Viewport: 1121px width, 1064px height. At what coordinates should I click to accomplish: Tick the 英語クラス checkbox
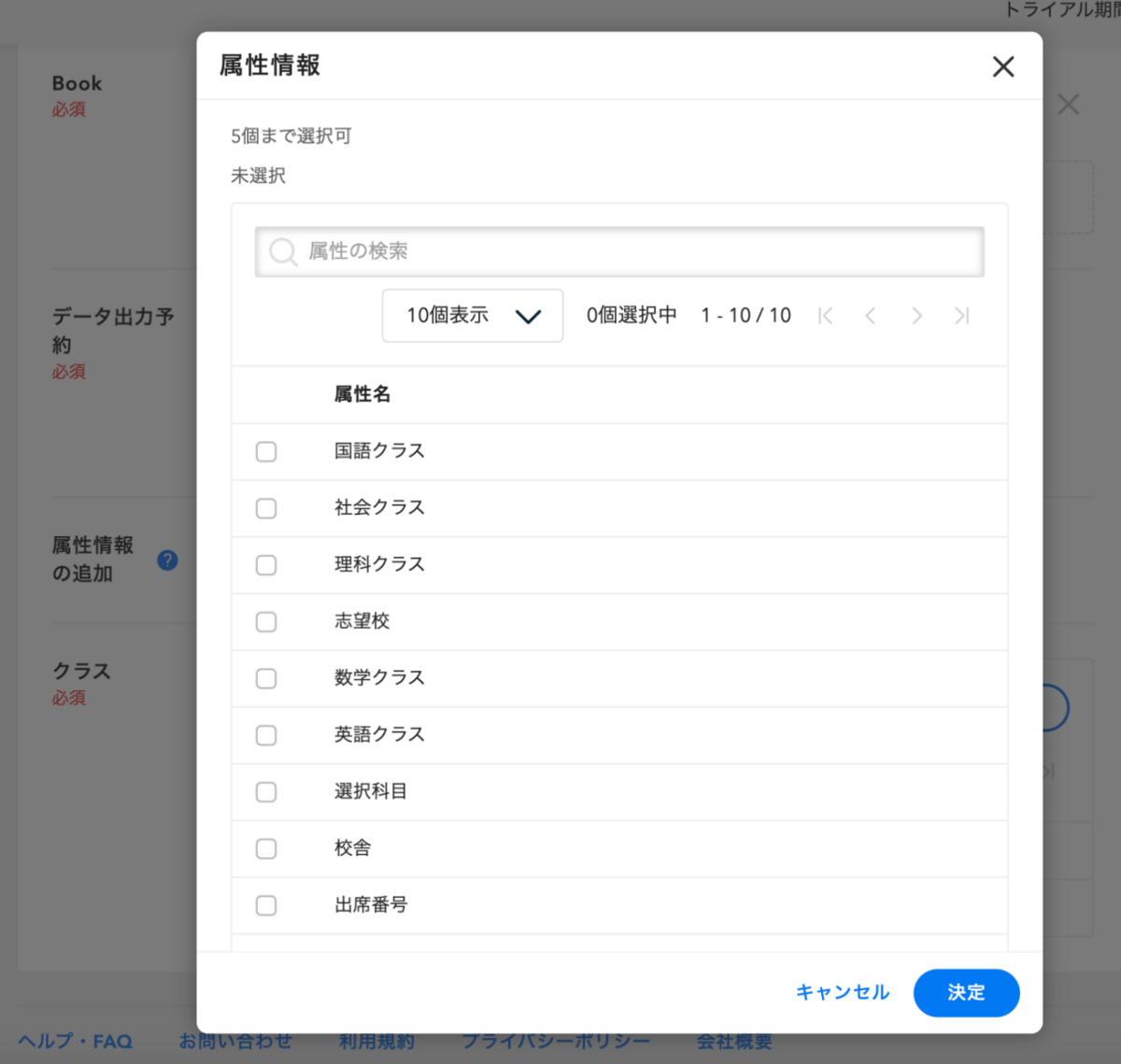pos(266,735)
